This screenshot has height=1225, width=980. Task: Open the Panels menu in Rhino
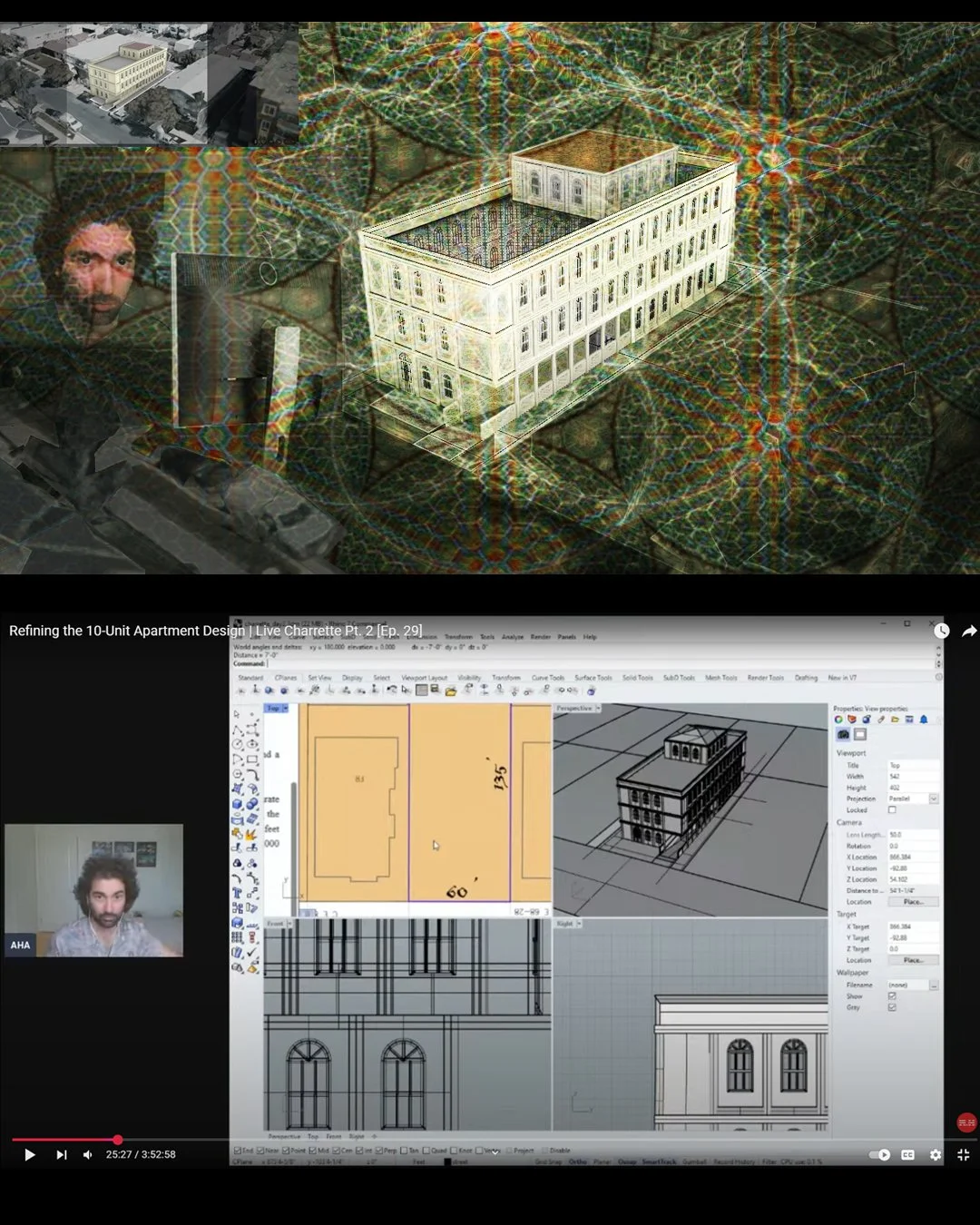click(x=567, y=637)
